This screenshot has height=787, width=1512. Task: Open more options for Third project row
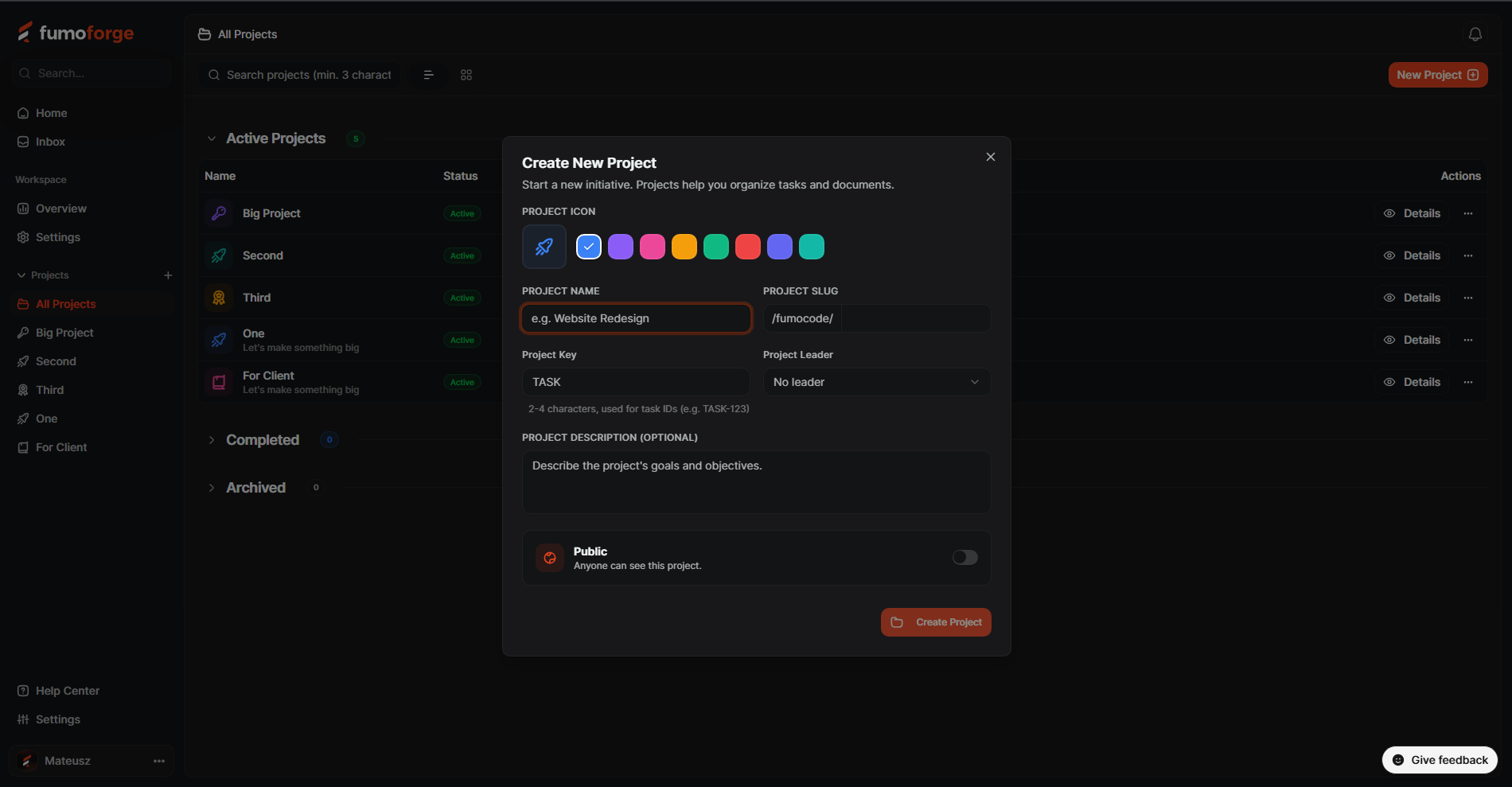[x=1468, y=298]
